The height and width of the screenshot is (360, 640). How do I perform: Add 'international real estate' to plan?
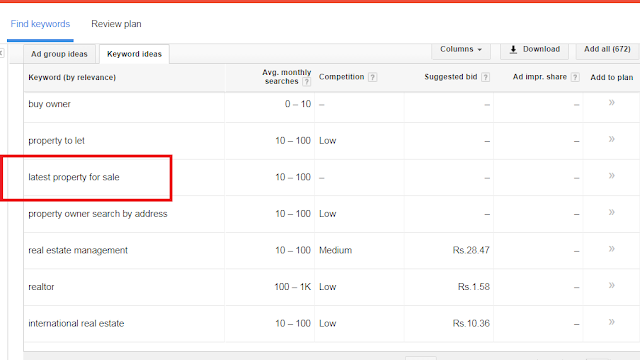tap(611, 322)
